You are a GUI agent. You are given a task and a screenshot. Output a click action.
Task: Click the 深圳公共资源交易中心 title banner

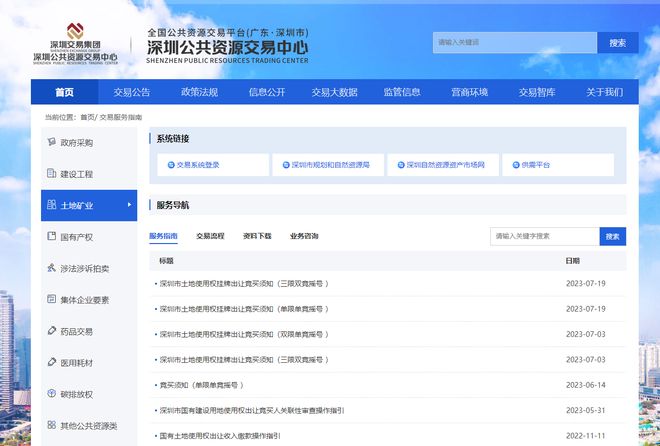pos(227,46)
